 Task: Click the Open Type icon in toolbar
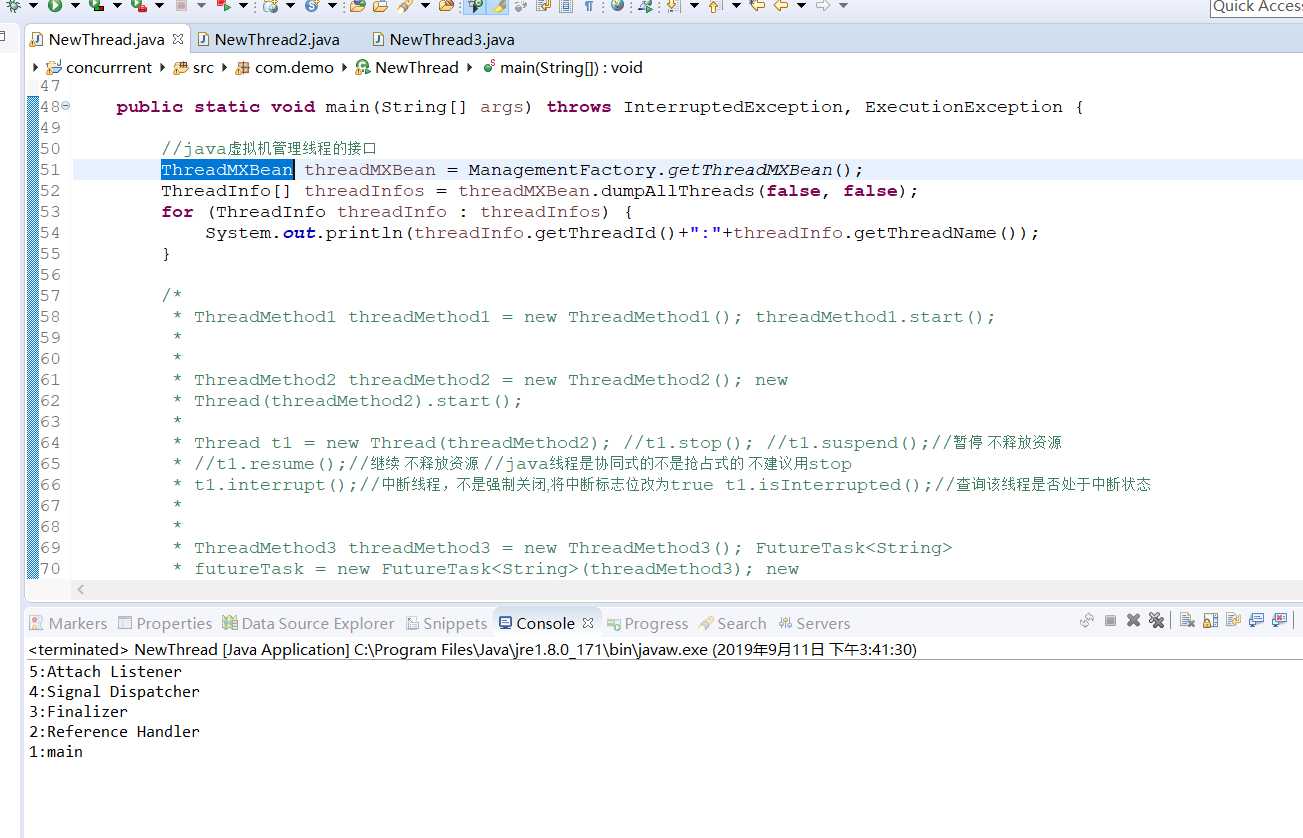[357, 6]
